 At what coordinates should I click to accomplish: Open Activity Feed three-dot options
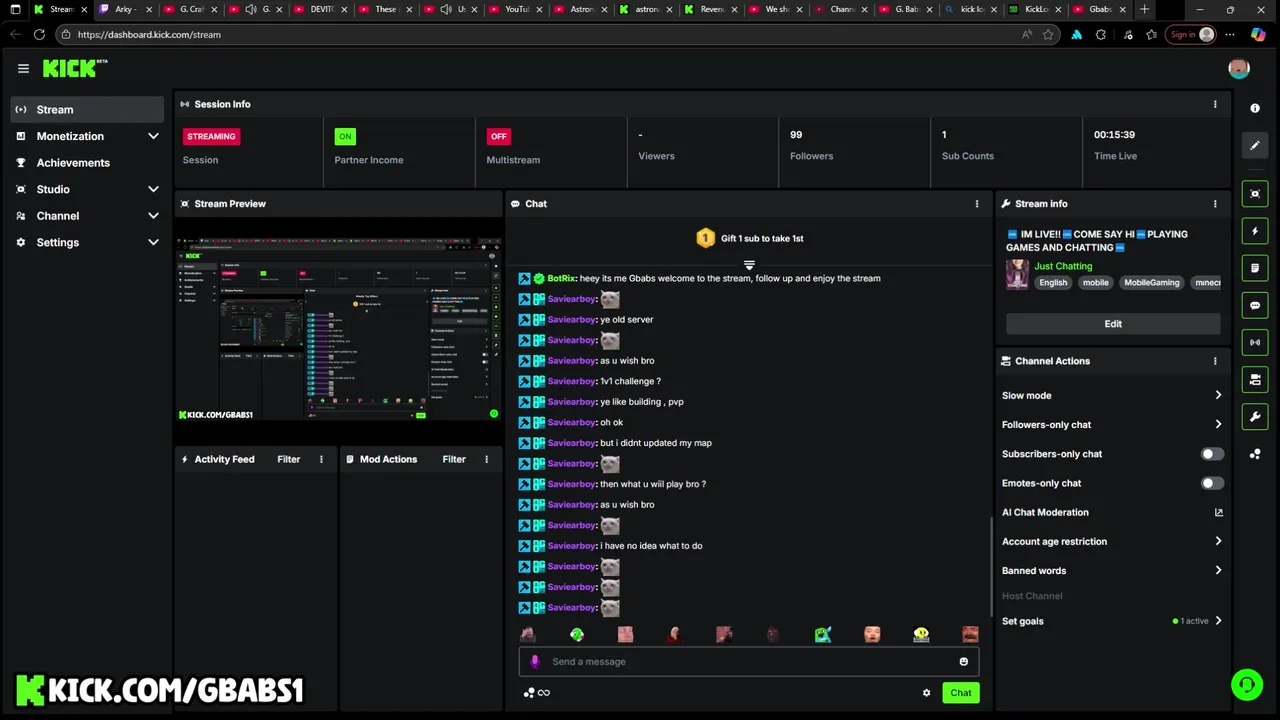pyautogui.click(x=321, y=459)
